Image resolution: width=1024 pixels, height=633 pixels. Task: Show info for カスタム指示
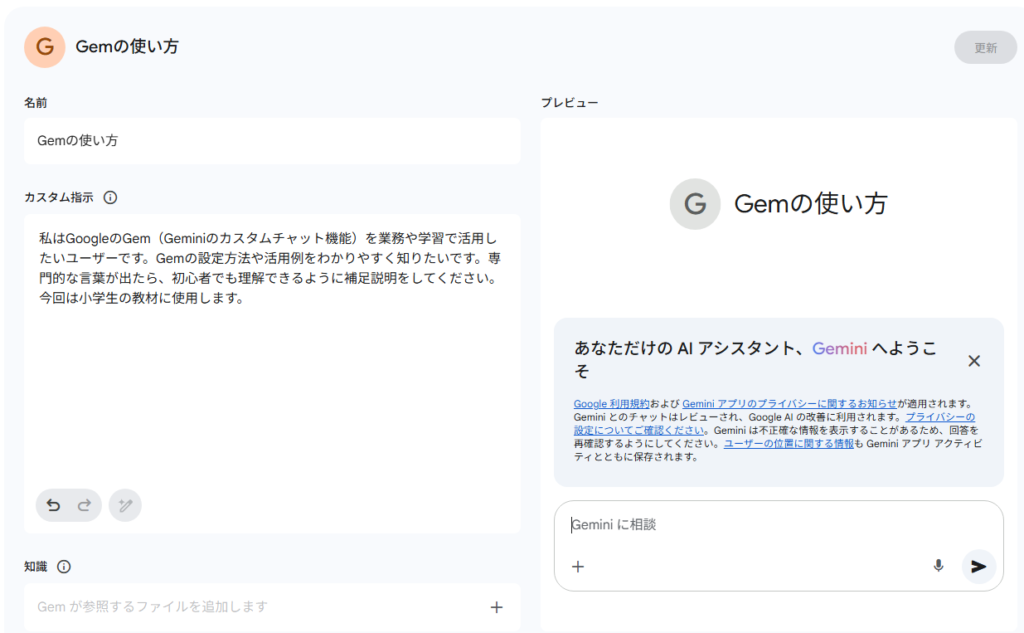111,198
